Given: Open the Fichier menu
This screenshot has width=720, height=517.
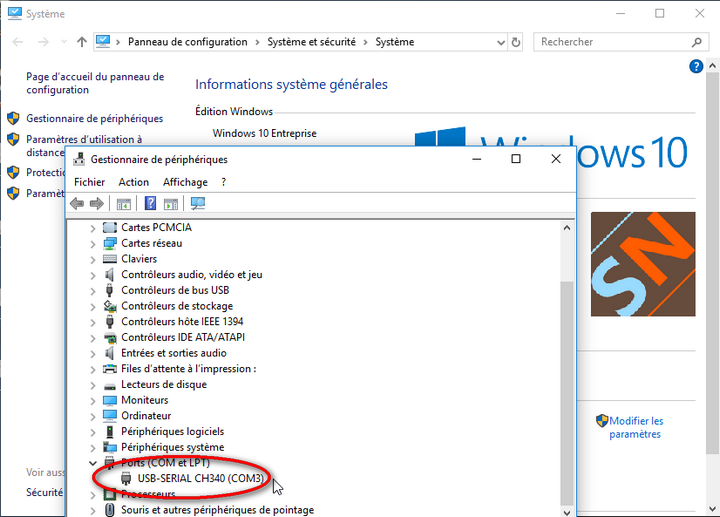Looking at the screenshot, I should tap(90, 182).
